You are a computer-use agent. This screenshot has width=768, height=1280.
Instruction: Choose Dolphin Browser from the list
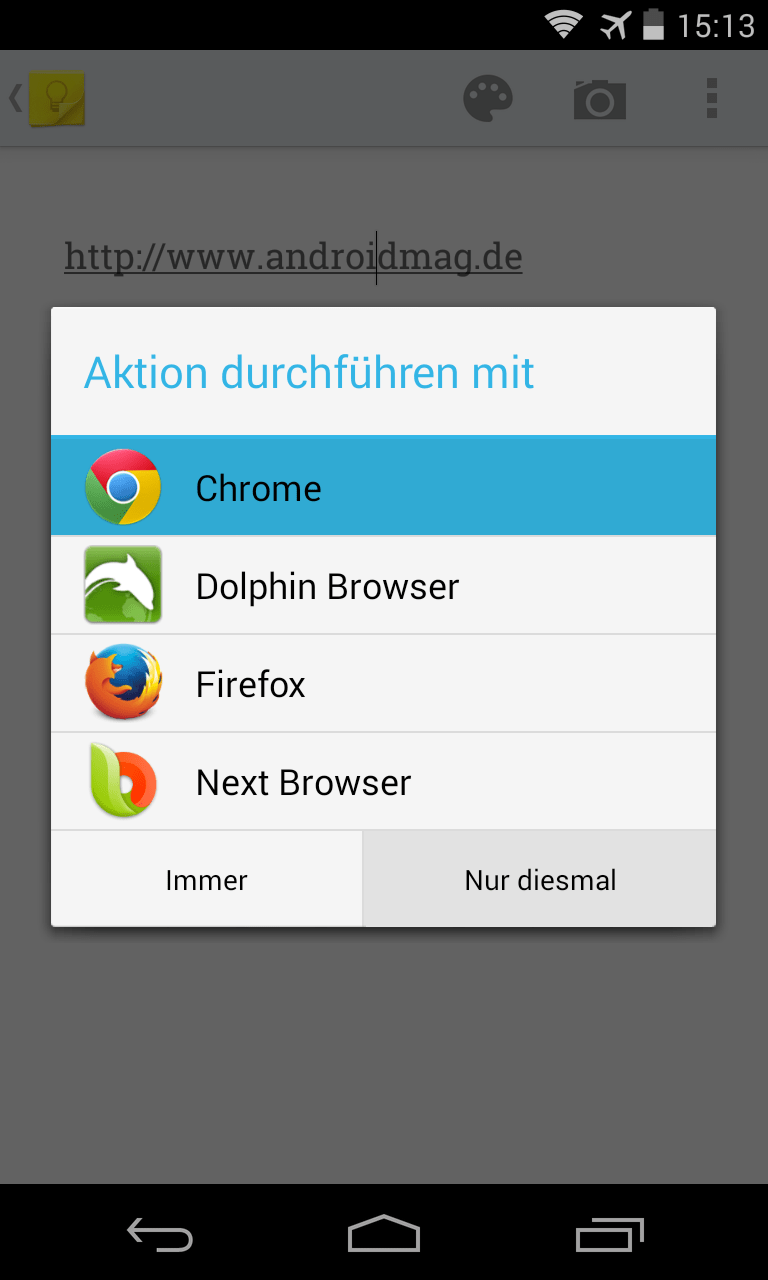tap(384, 585)
